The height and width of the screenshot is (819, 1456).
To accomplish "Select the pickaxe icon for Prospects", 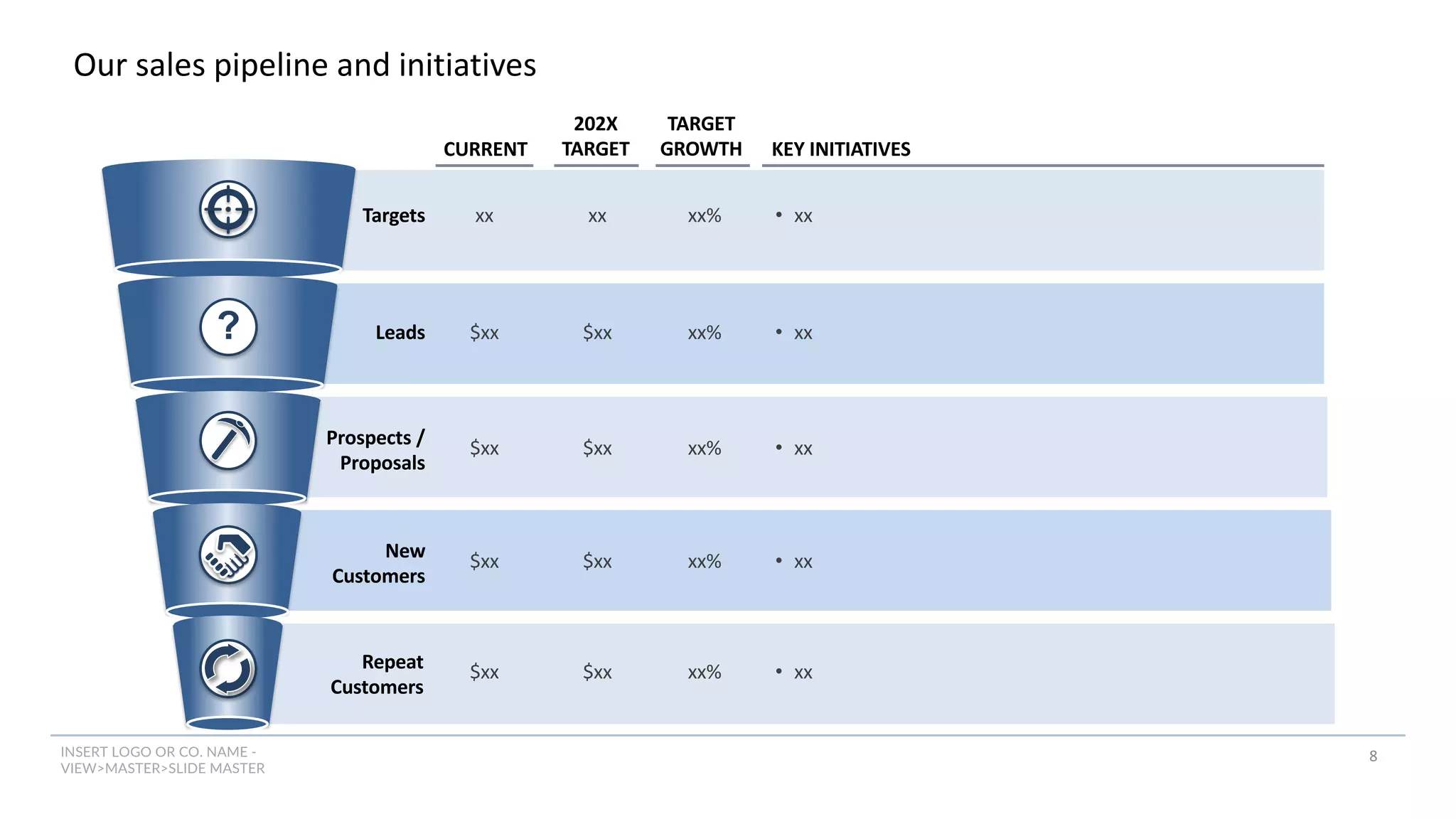I will click(x=227, y=441).
